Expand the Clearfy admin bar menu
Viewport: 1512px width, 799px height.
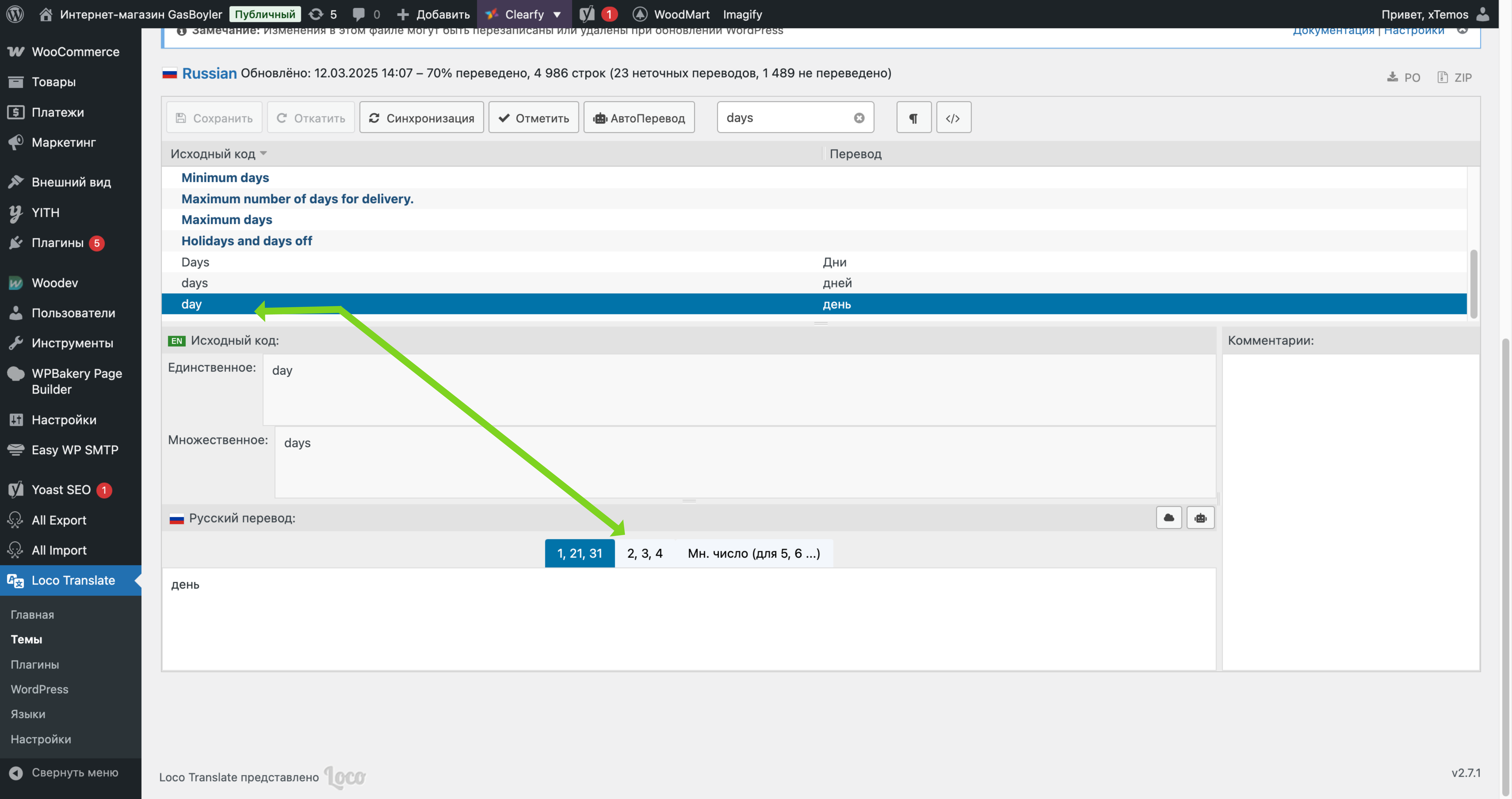tap(524, 14)
